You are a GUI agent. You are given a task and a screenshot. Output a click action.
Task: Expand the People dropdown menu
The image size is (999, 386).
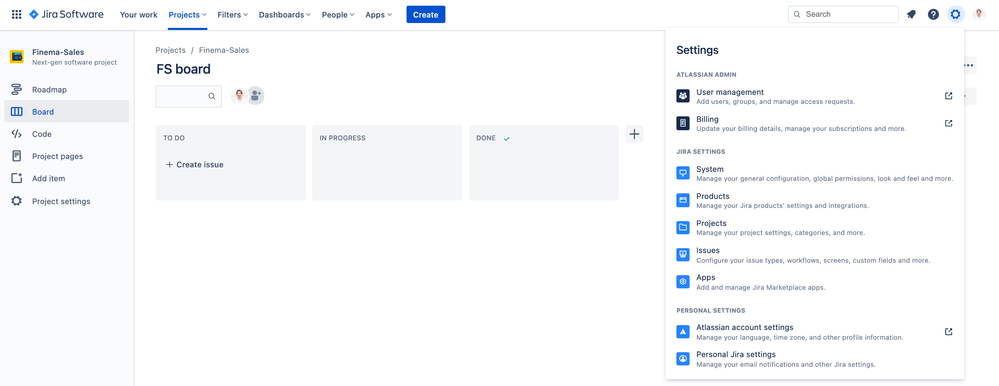338,15
